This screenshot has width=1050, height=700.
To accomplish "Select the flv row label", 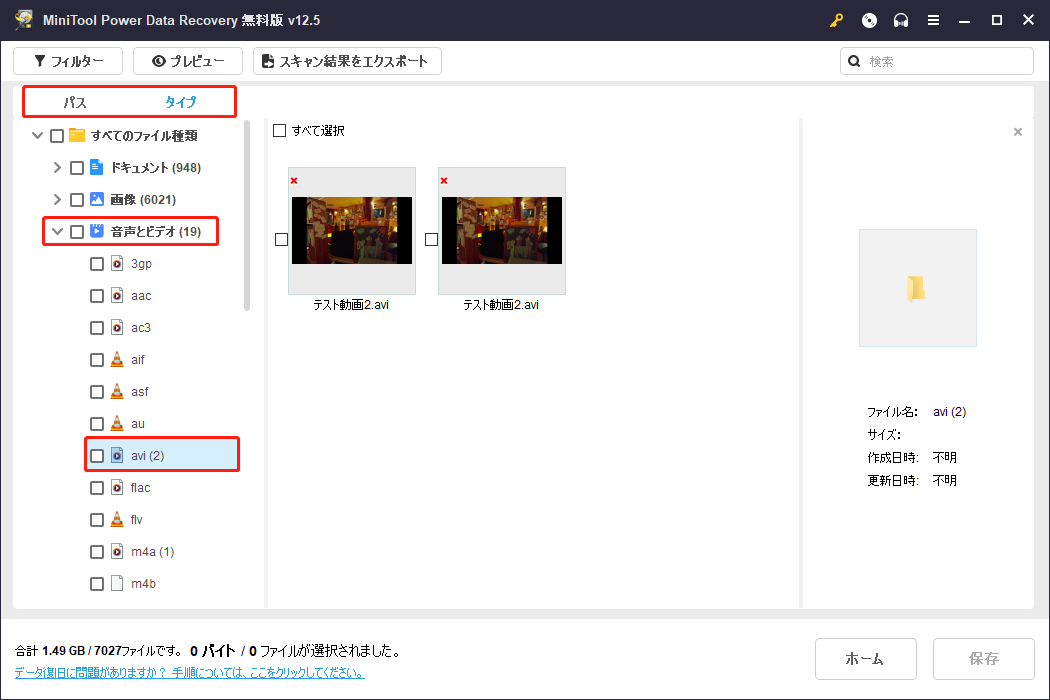I will point(137,519).
